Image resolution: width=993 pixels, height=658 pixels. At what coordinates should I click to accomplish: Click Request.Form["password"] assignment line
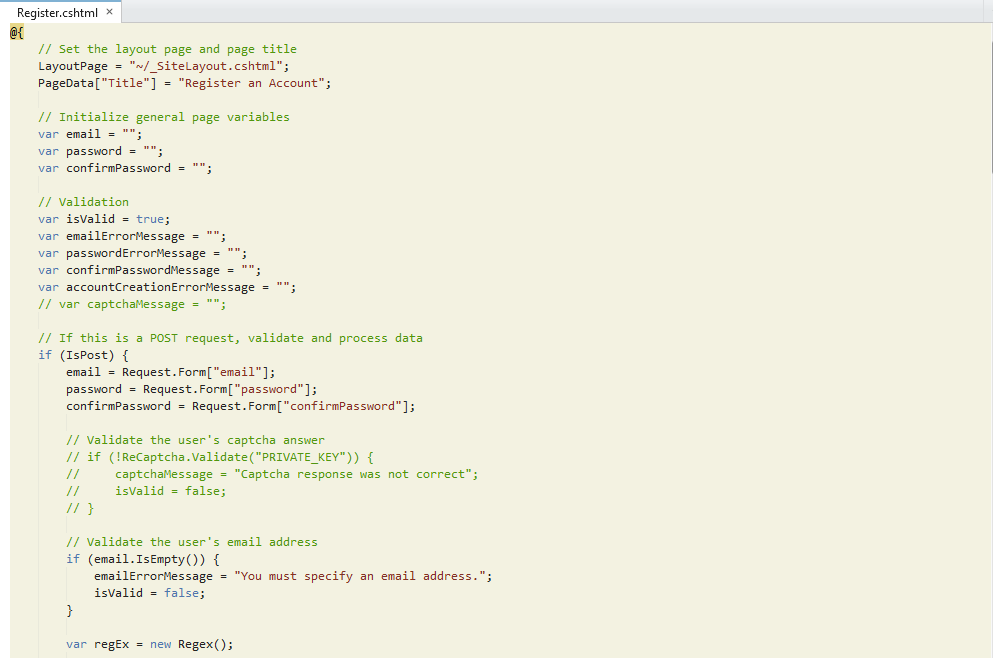(191, 389)
